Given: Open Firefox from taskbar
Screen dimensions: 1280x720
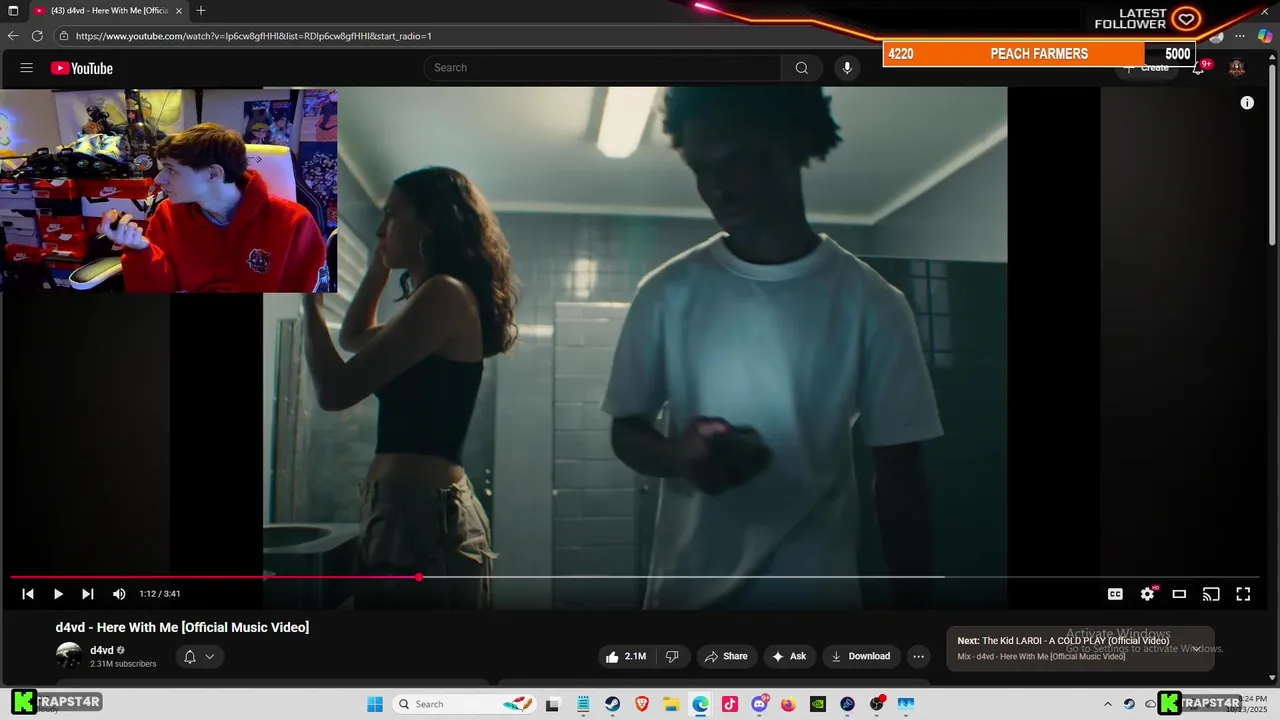Looking at the screenshot, I should pyautogui.click(x=788, y=704).
